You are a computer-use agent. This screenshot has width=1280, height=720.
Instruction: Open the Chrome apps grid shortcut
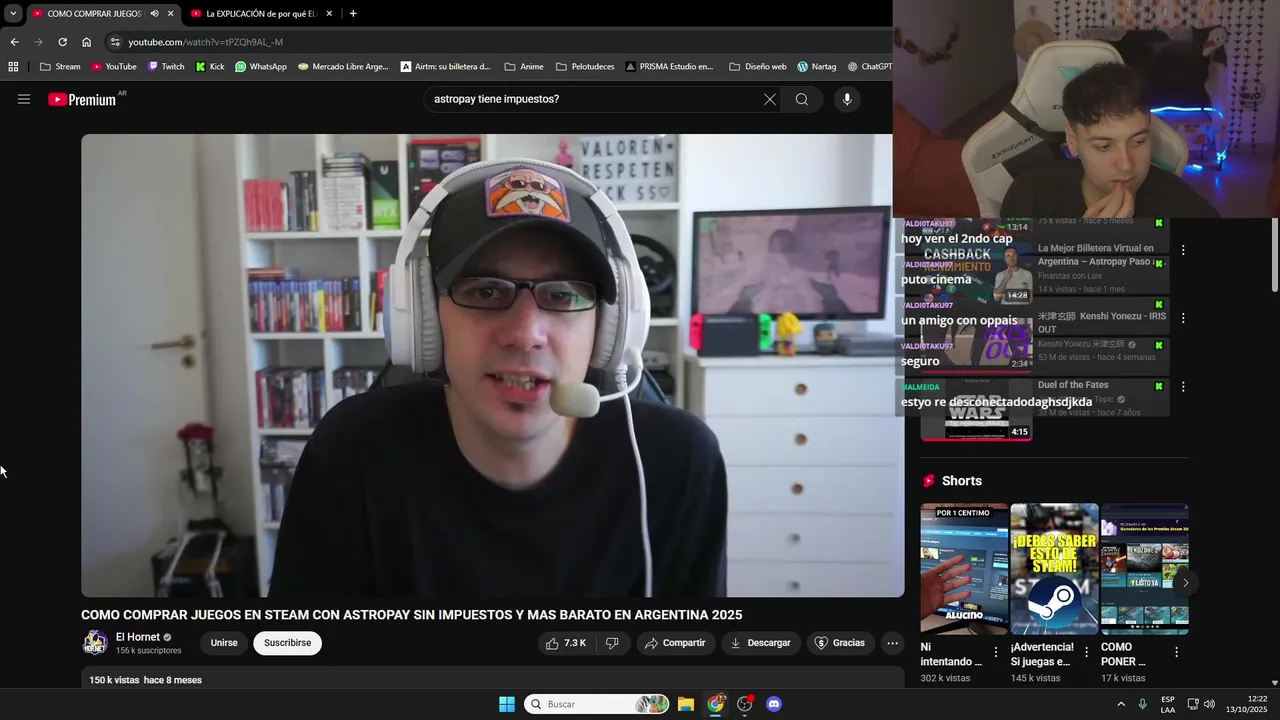point(13,67)
